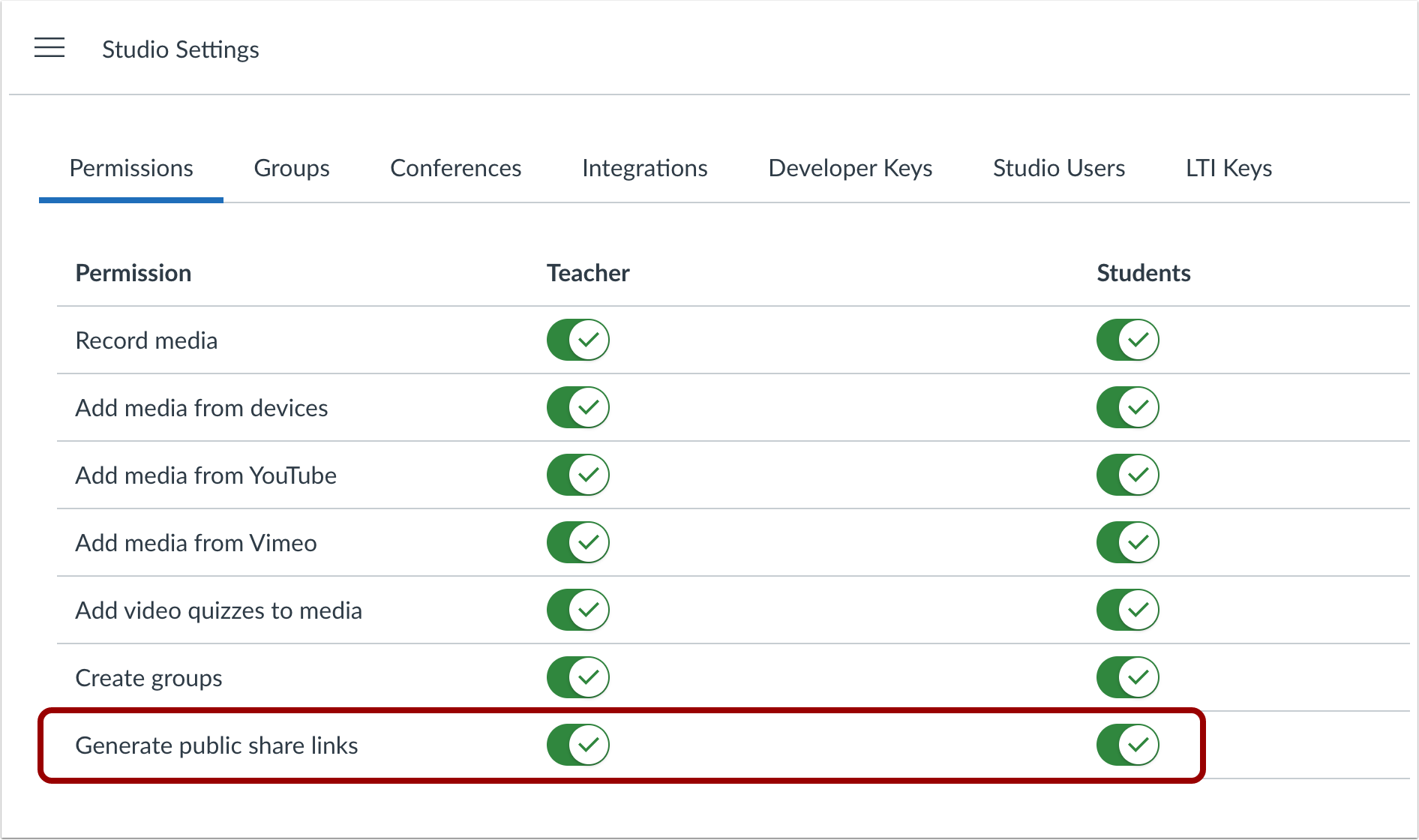The height and width of the screenshot is (840, 1419).
Task: Toggle Record media for Teacher
Action: point(577,340)
